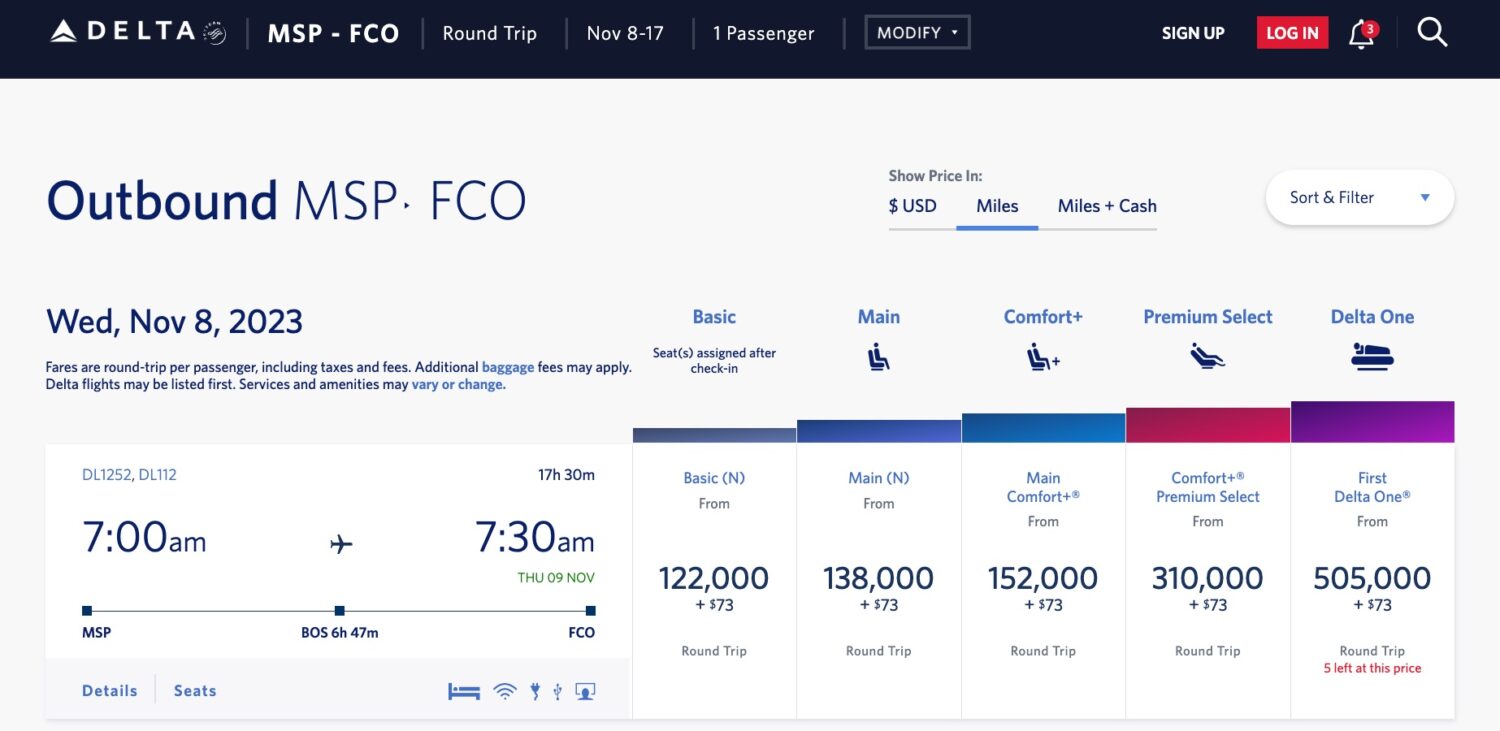Click the search magnifier icon
This screenshot has height=731, width=1500.
click(1432, 33)
